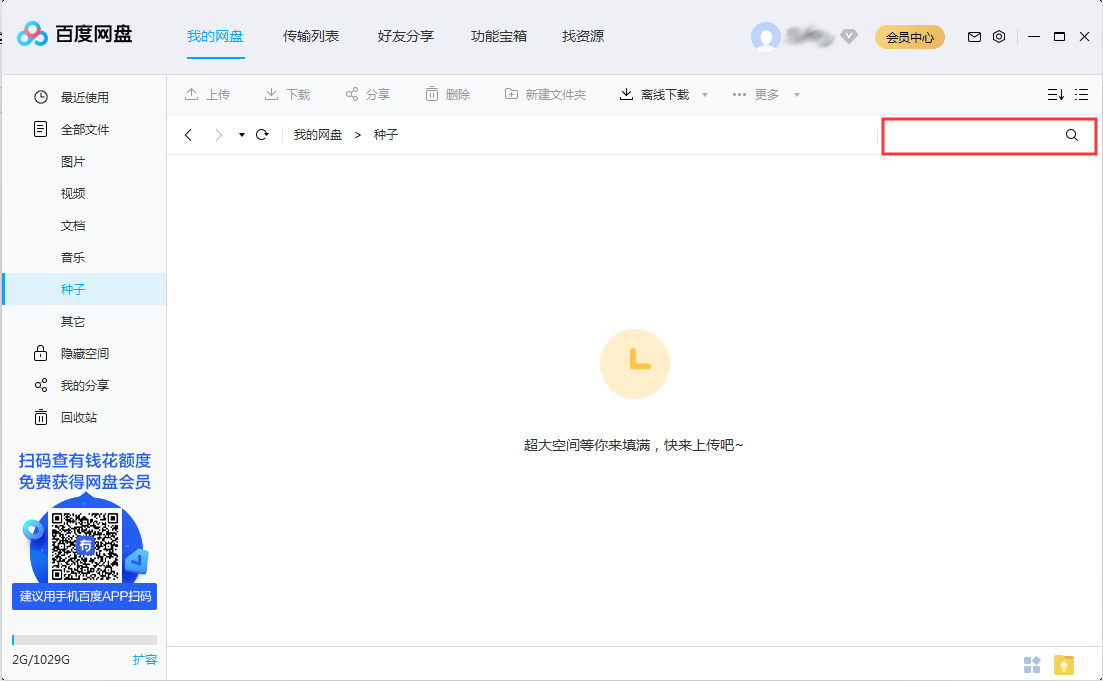Toggle the sort order icon
1103x681 pixels.
coord(1055,93)
